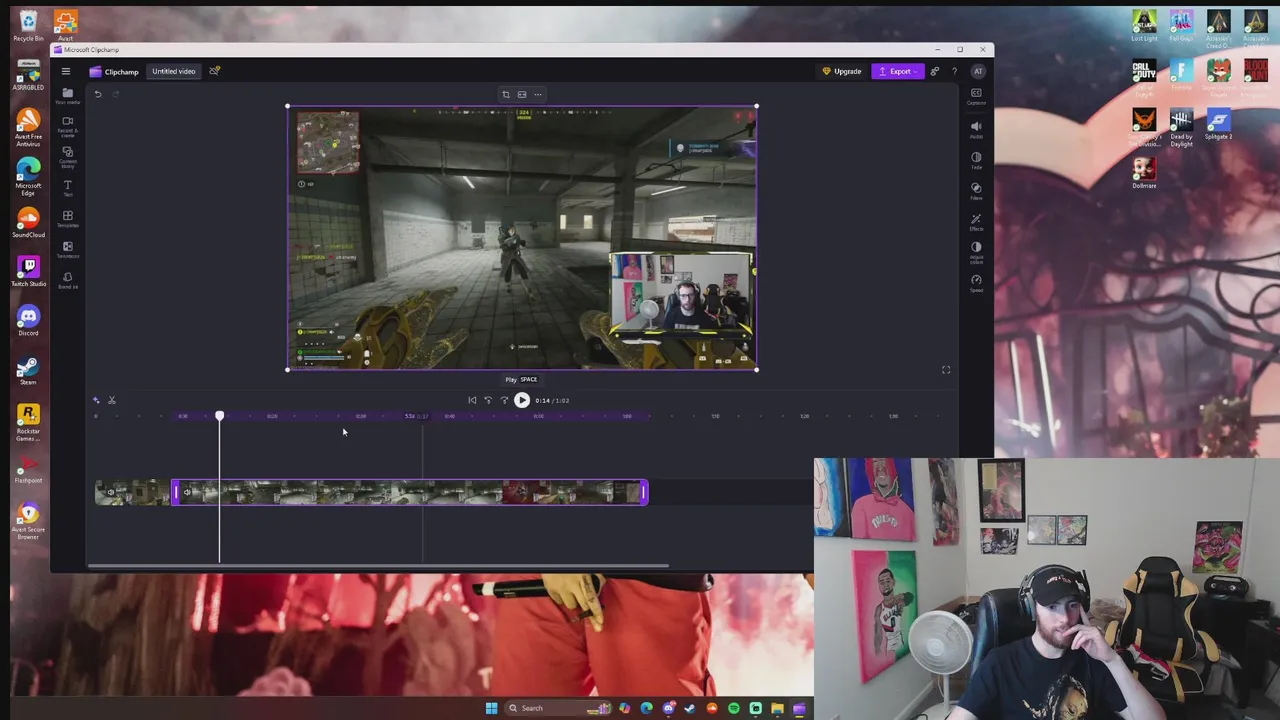Viewport: 1280px width, 720px height.
Task: Open the Brand kit panel
Action: [x=68, y=280]
